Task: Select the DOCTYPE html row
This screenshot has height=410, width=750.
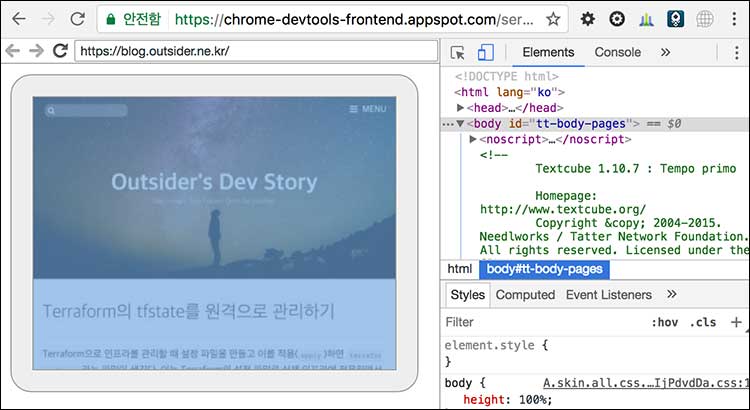Action: coord(507,77)
